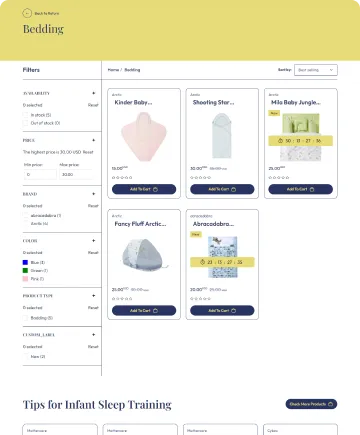360x435 pixels.
Task: Open the Sort by dropdown
Action: [316, 70]
